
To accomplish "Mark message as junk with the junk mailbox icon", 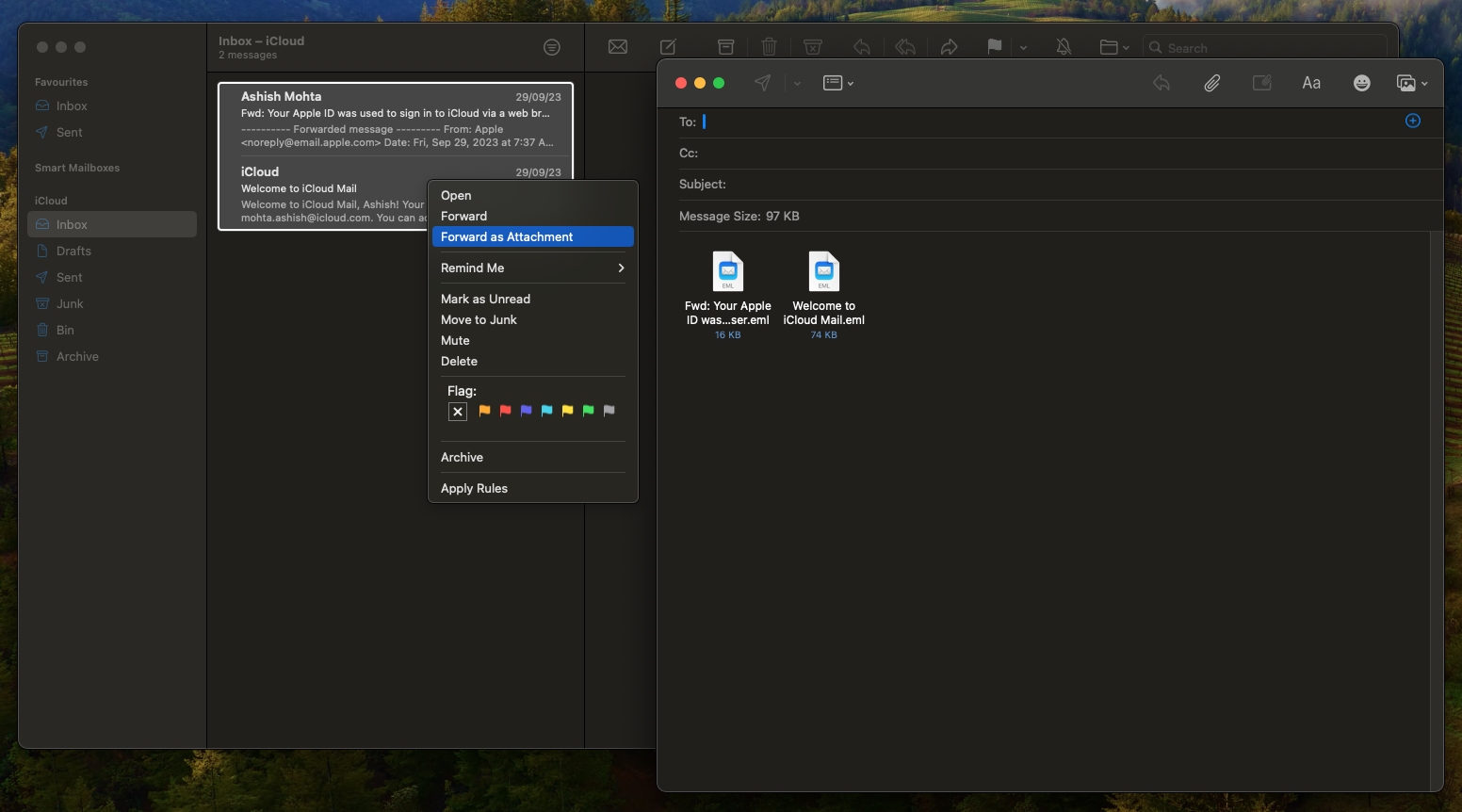I will click(x=812, y=47).
